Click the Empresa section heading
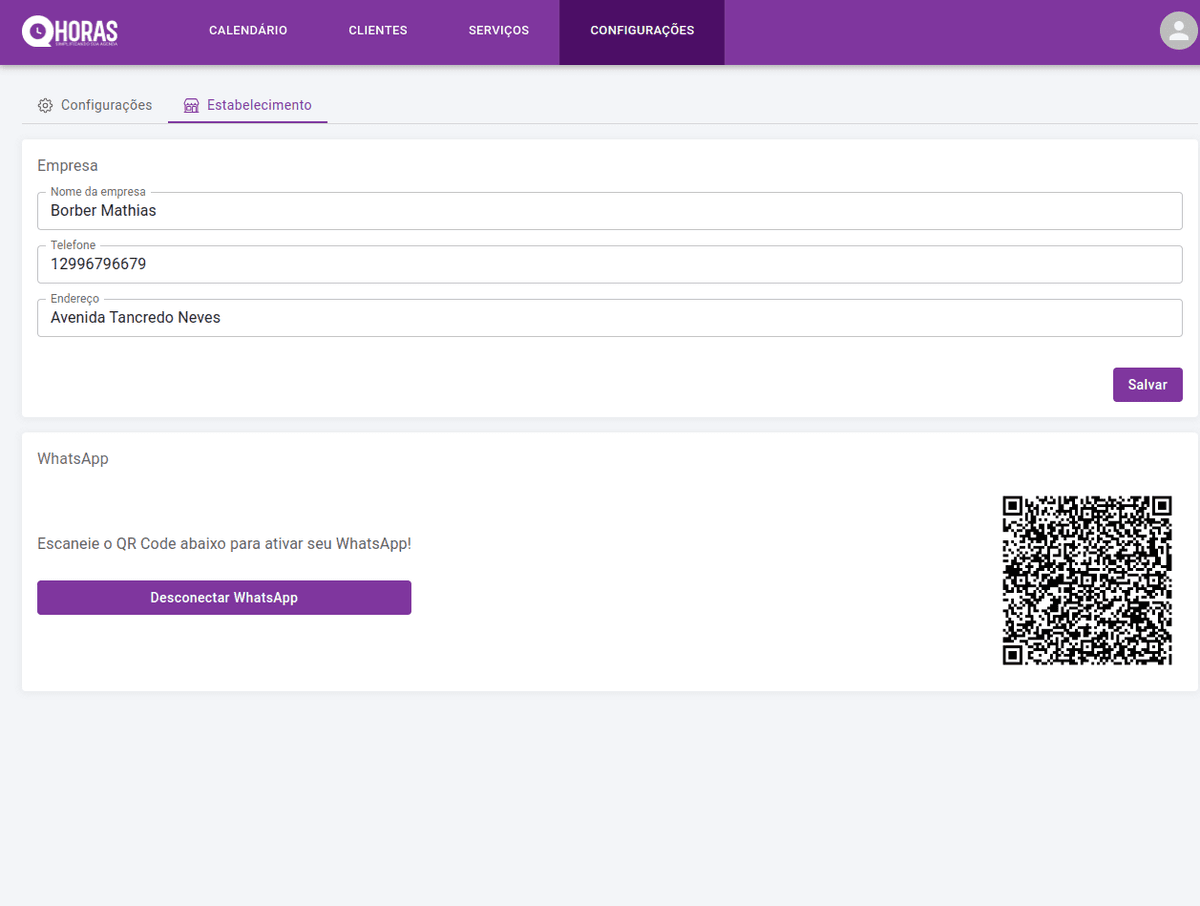Viewport: 1200px width, 906px height. coord(68,166)
